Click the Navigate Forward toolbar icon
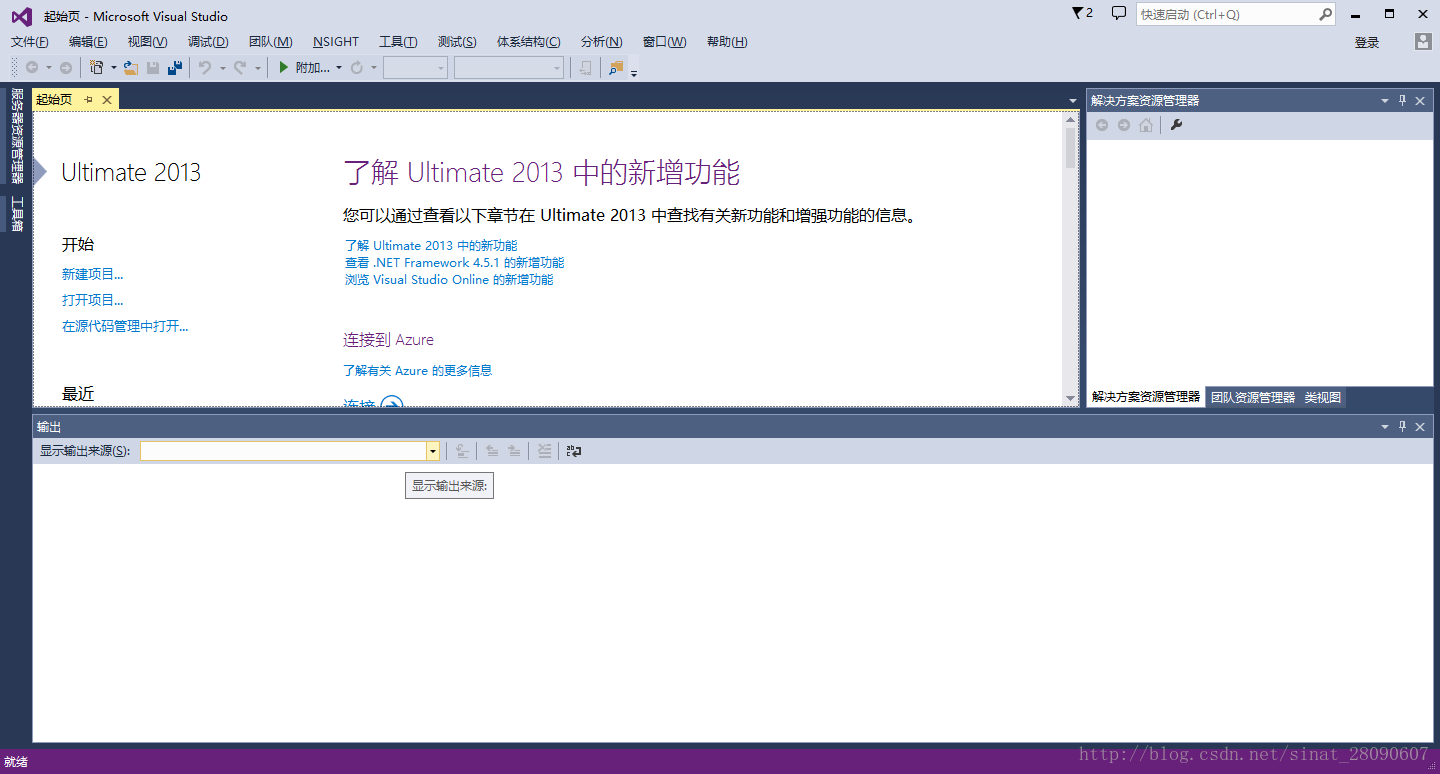This screenshot has width=1440, height=774. coord(65,67)
